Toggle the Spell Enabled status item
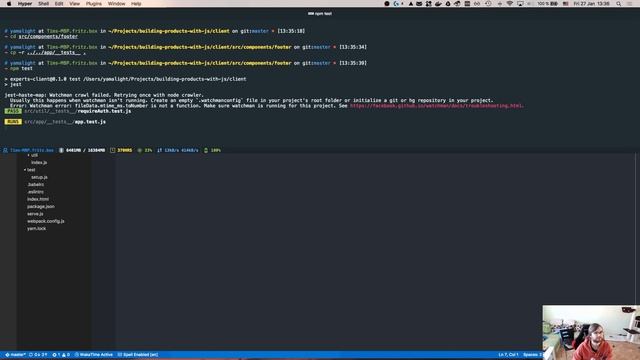 tap(138, 355)
